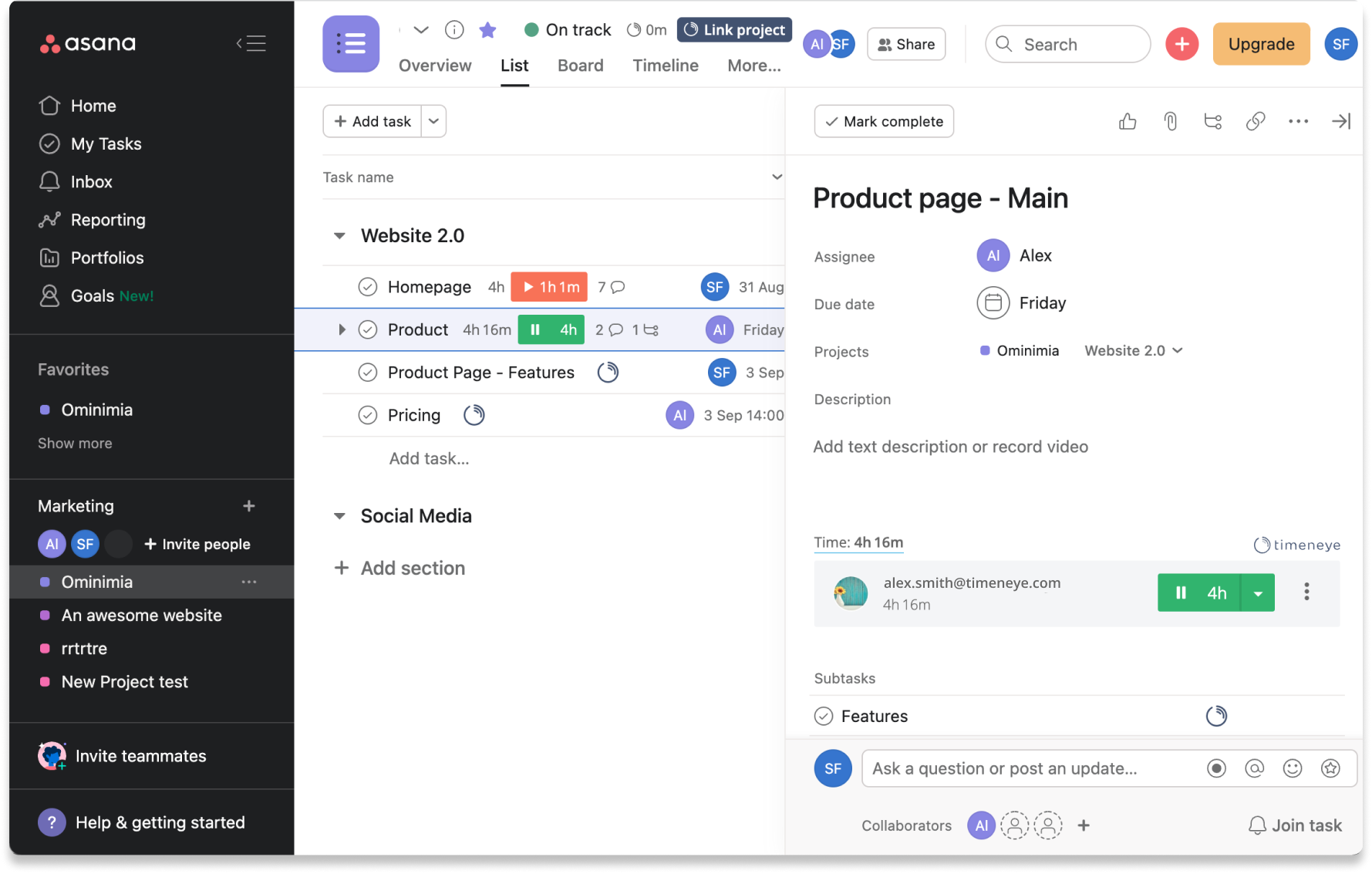This screenshot has height=874, width=1372.
Task: Open the More... tab menu
Action: point(754,66)
